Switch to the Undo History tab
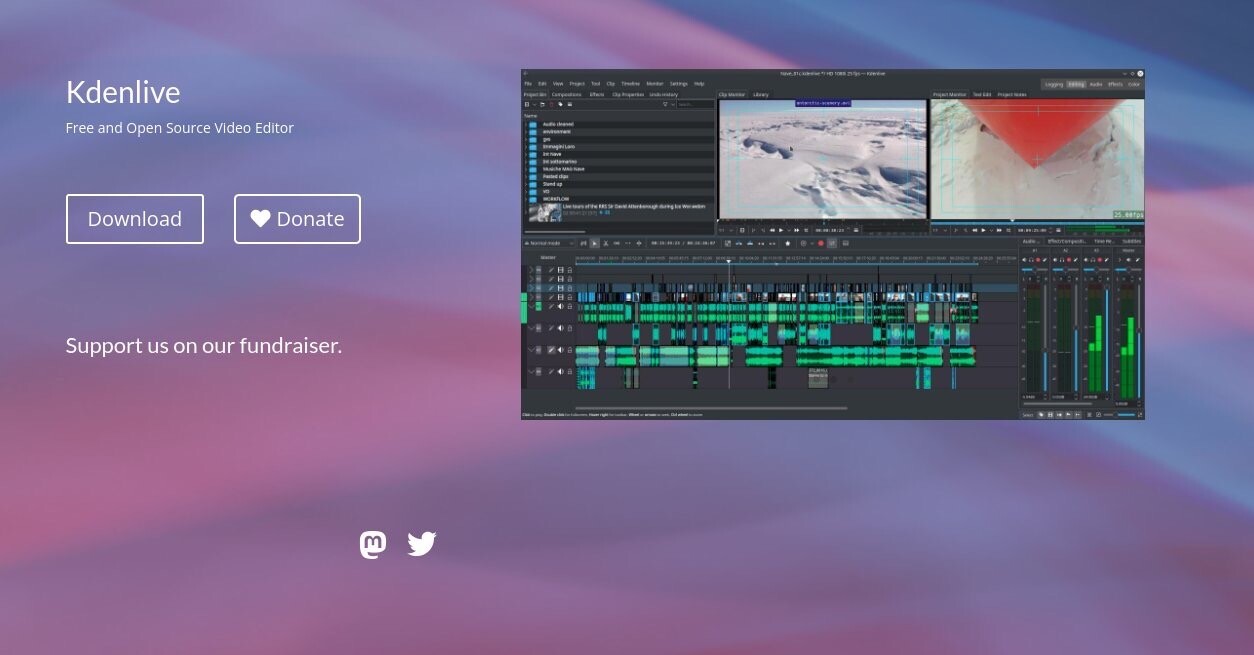 663,95
